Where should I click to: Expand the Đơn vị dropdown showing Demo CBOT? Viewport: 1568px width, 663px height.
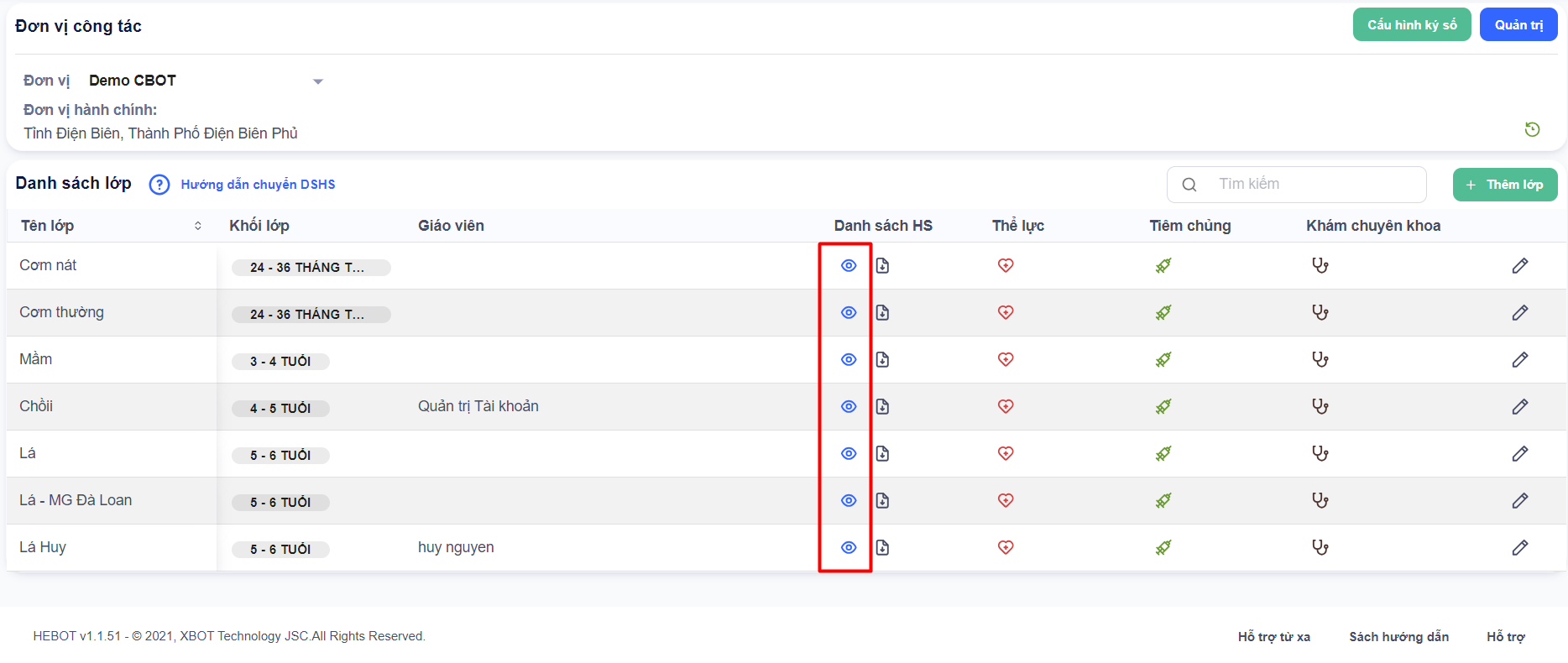(x=317, y=81)
